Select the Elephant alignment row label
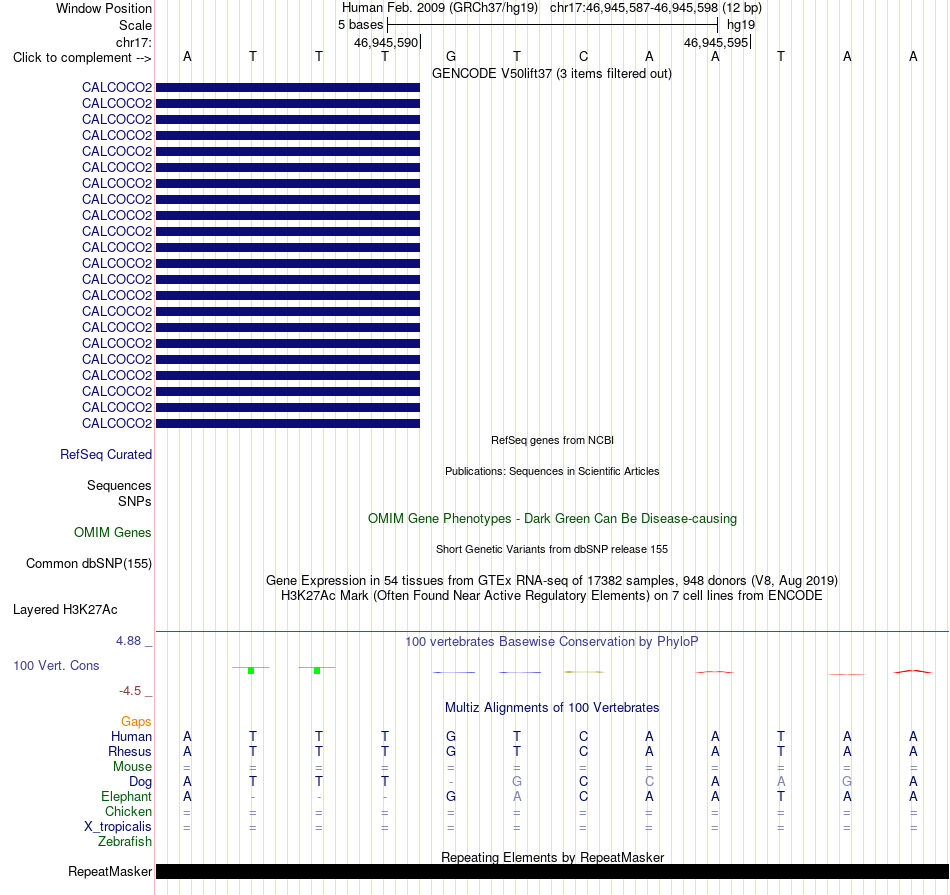 point(127,796)
